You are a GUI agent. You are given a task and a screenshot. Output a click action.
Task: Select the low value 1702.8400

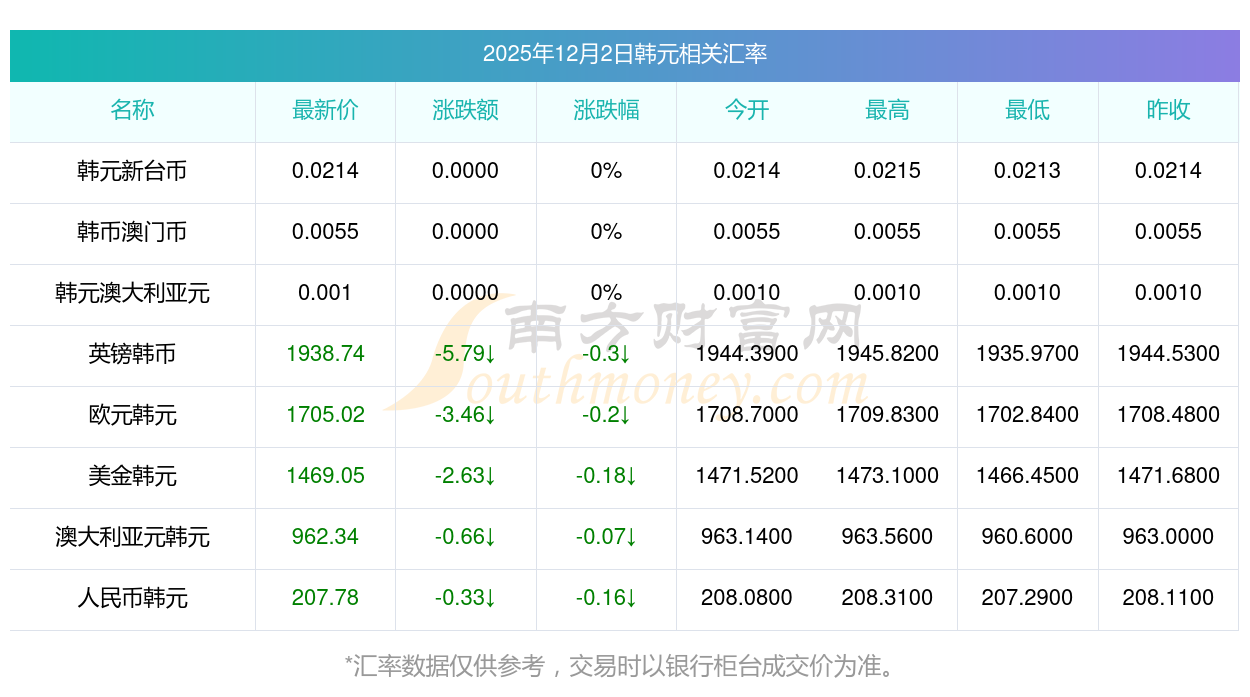click(x=1027, y=415)
